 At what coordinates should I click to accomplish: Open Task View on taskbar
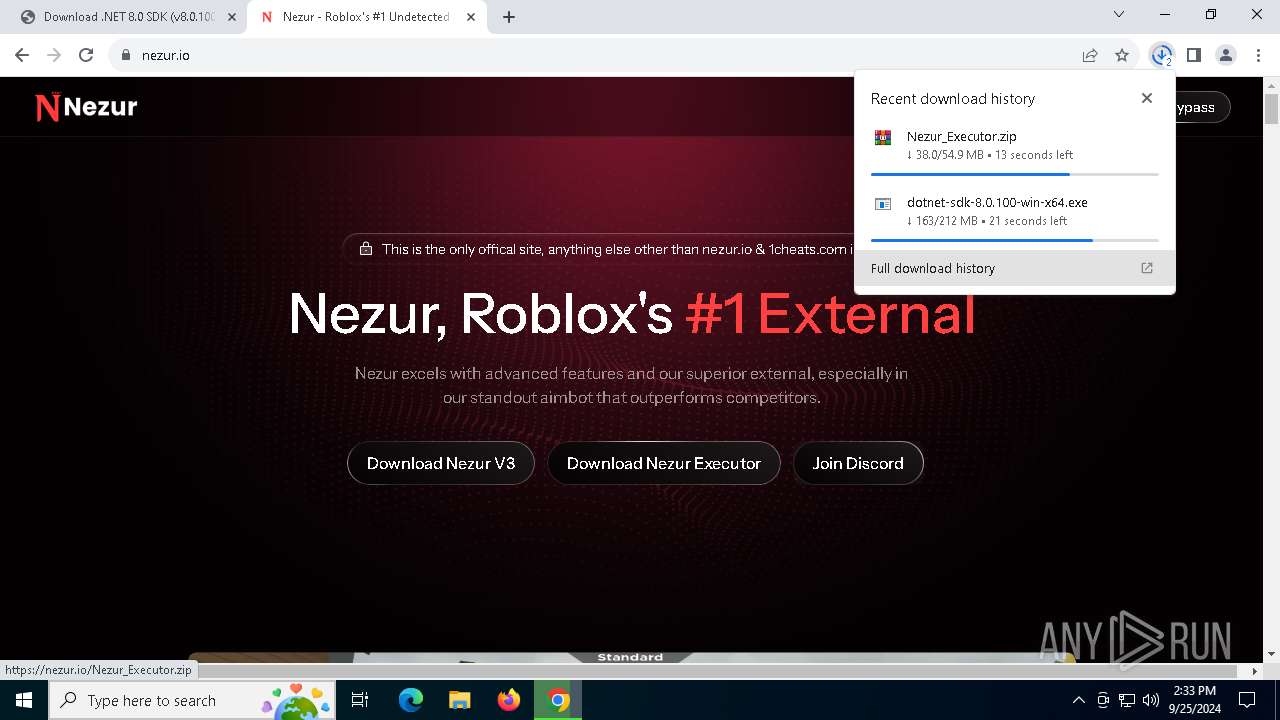(360, 700)
